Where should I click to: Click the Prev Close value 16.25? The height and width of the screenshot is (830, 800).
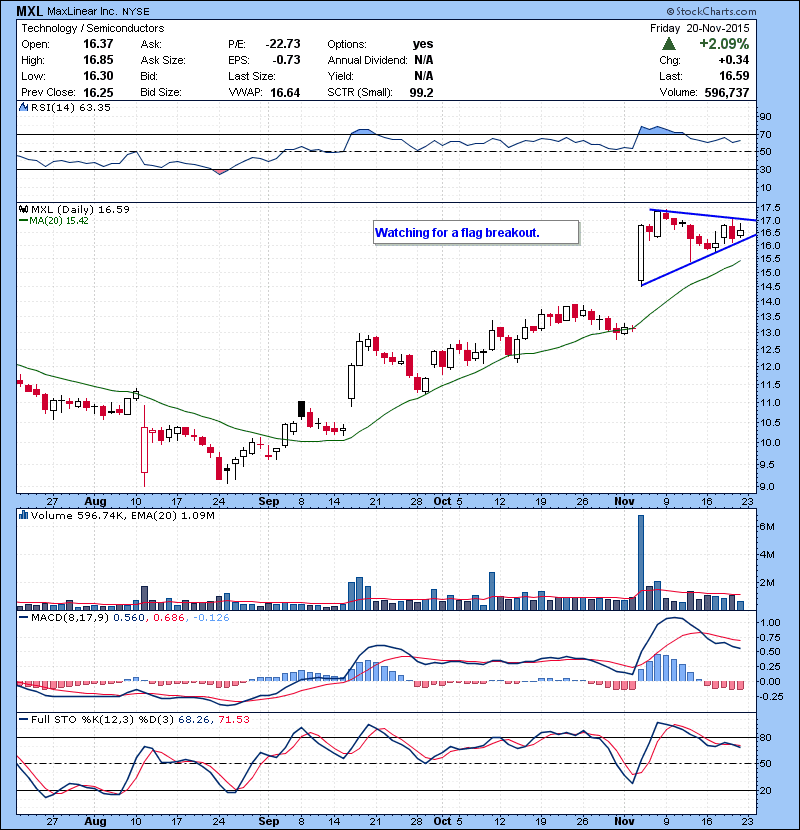(98, 93)
